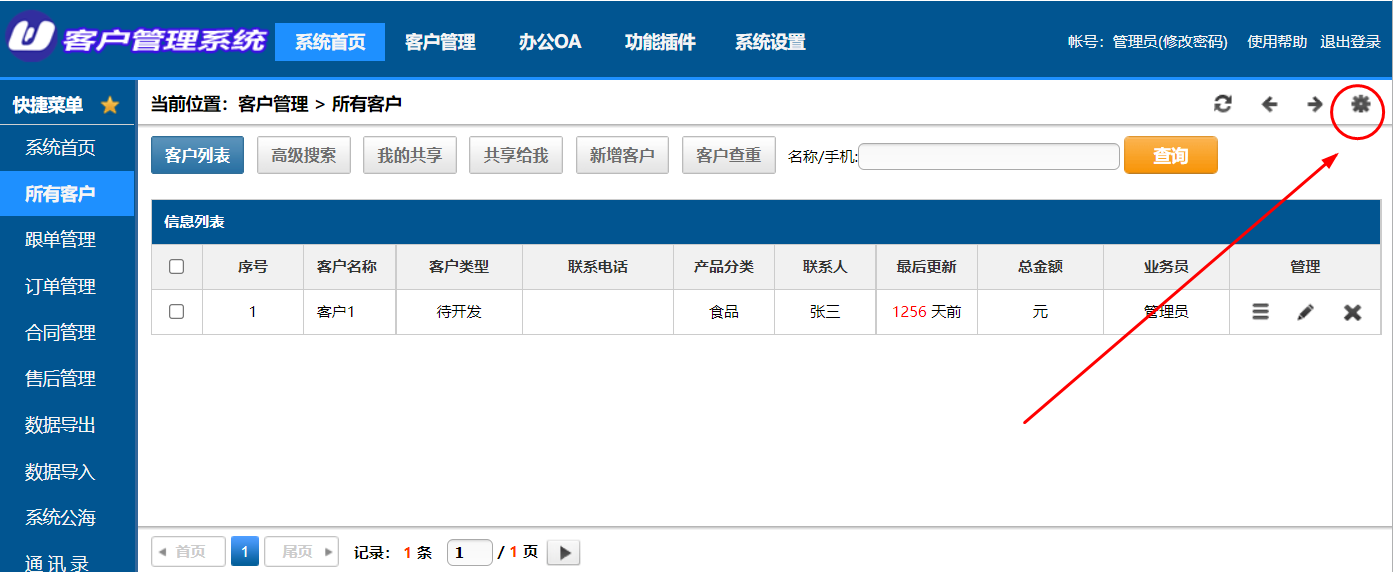Click the 首页 pagination button

click(x=188, y=552)
